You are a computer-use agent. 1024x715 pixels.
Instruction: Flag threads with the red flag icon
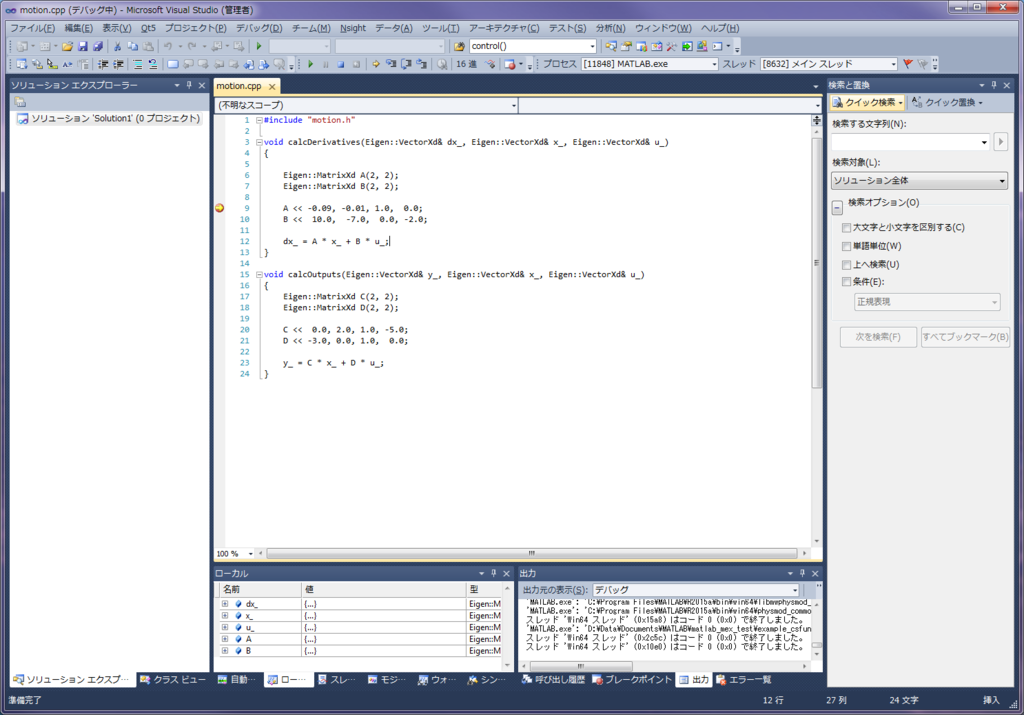pos(908,64)
